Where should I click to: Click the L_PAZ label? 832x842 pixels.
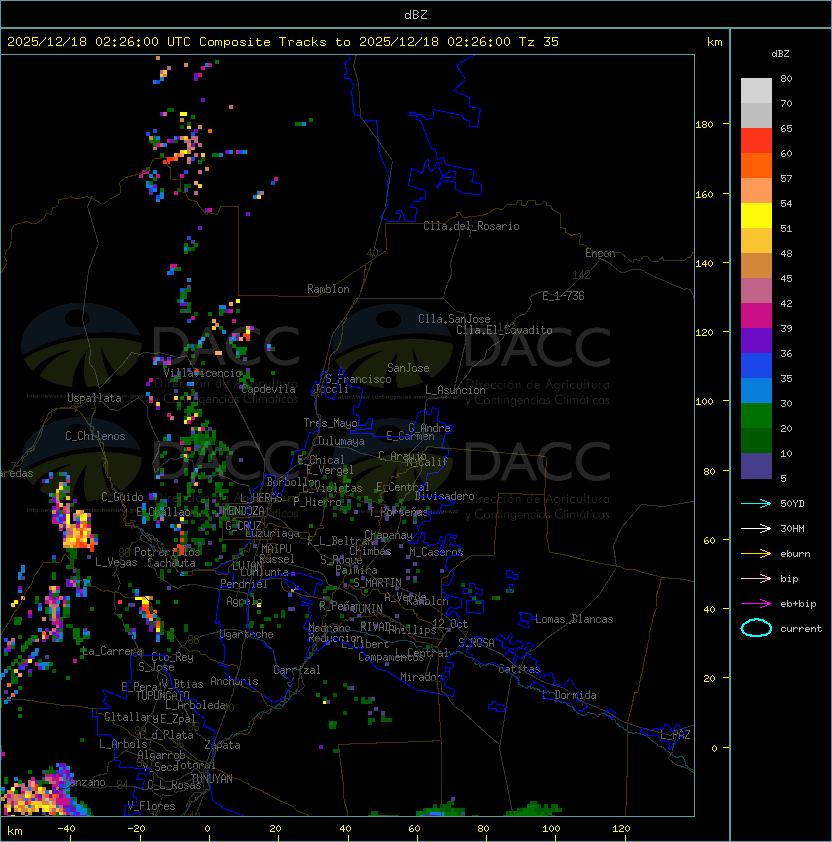click(x=675, y=735)
